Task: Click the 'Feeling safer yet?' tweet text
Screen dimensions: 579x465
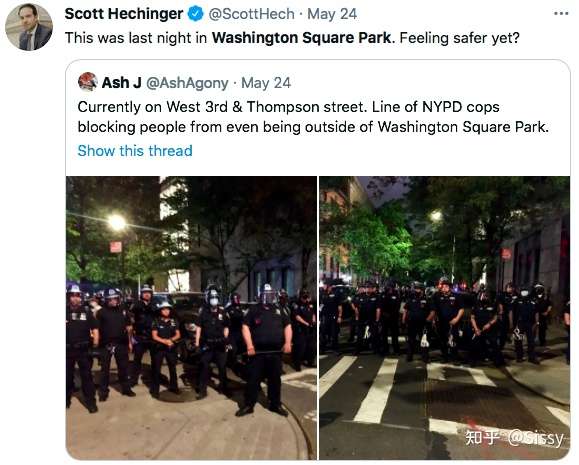Action: pos(459,38)
